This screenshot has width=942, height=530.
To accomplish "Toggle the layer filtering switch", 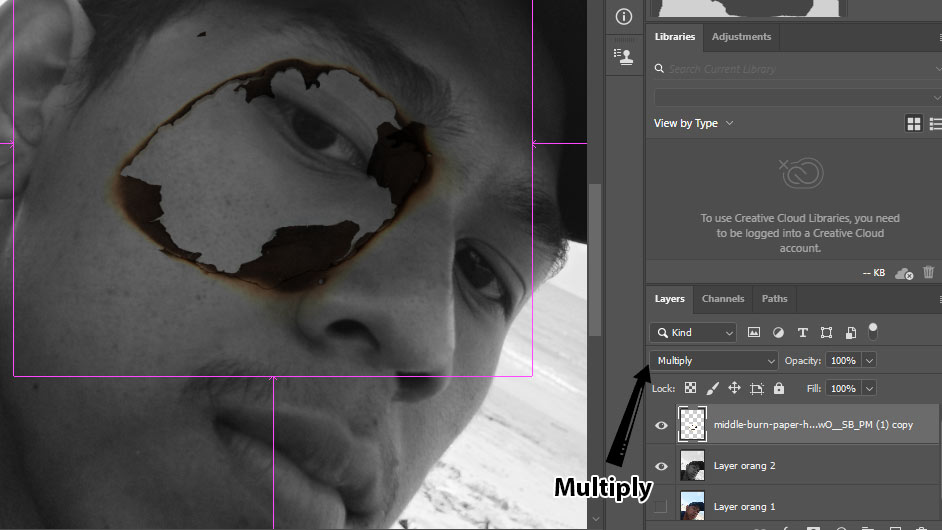I will click(x=873, y=330).
